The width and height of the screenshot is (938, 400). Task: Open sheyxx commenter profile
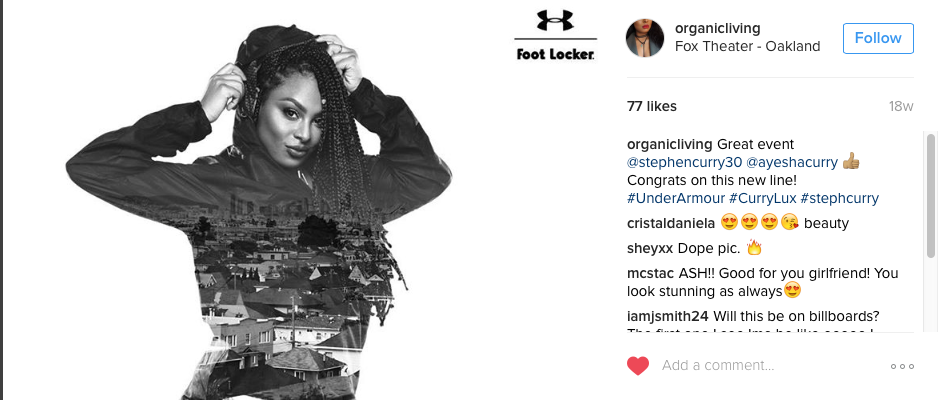click(x=650, y=248)
